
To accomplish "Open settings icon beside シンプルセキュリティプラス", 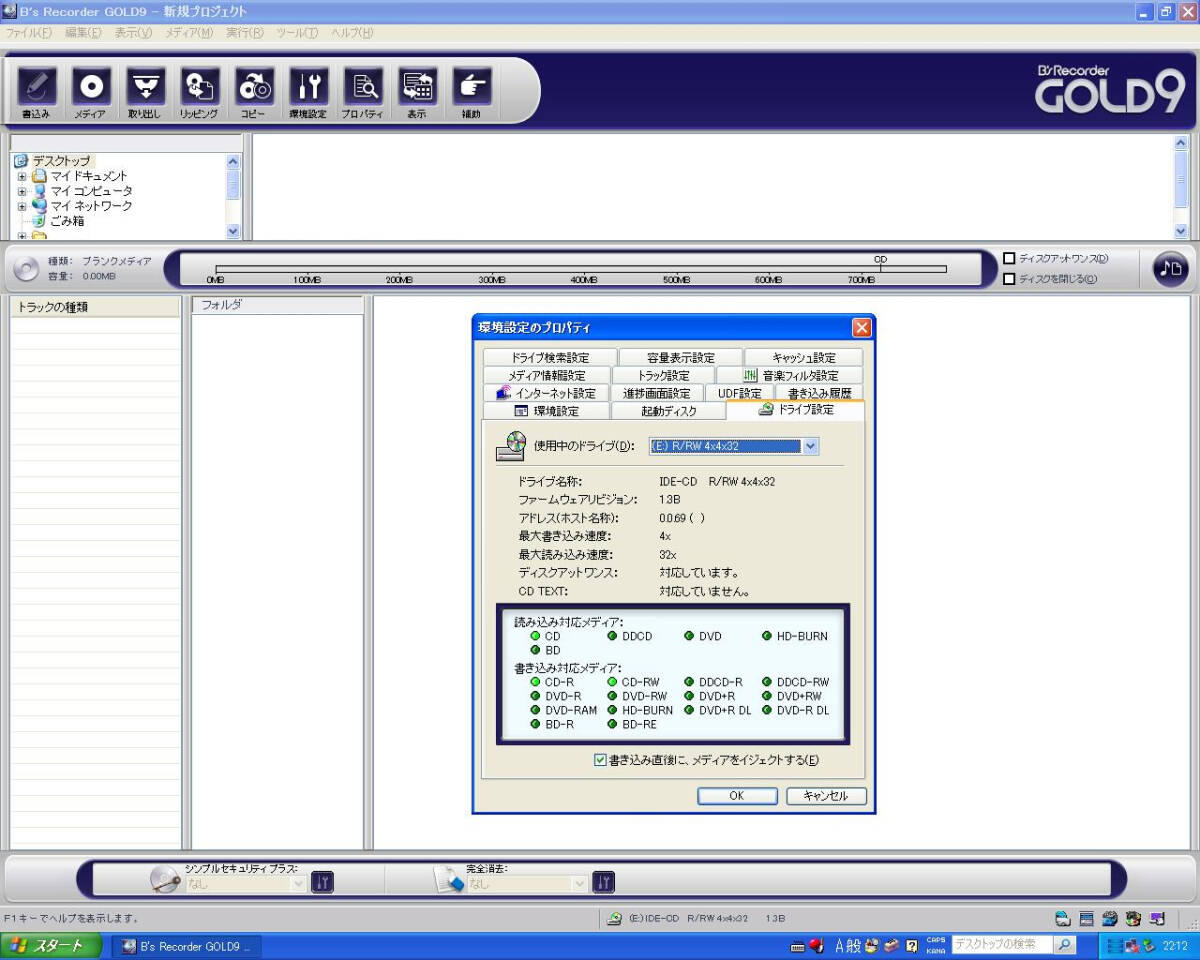I will [x=323, y=882].
